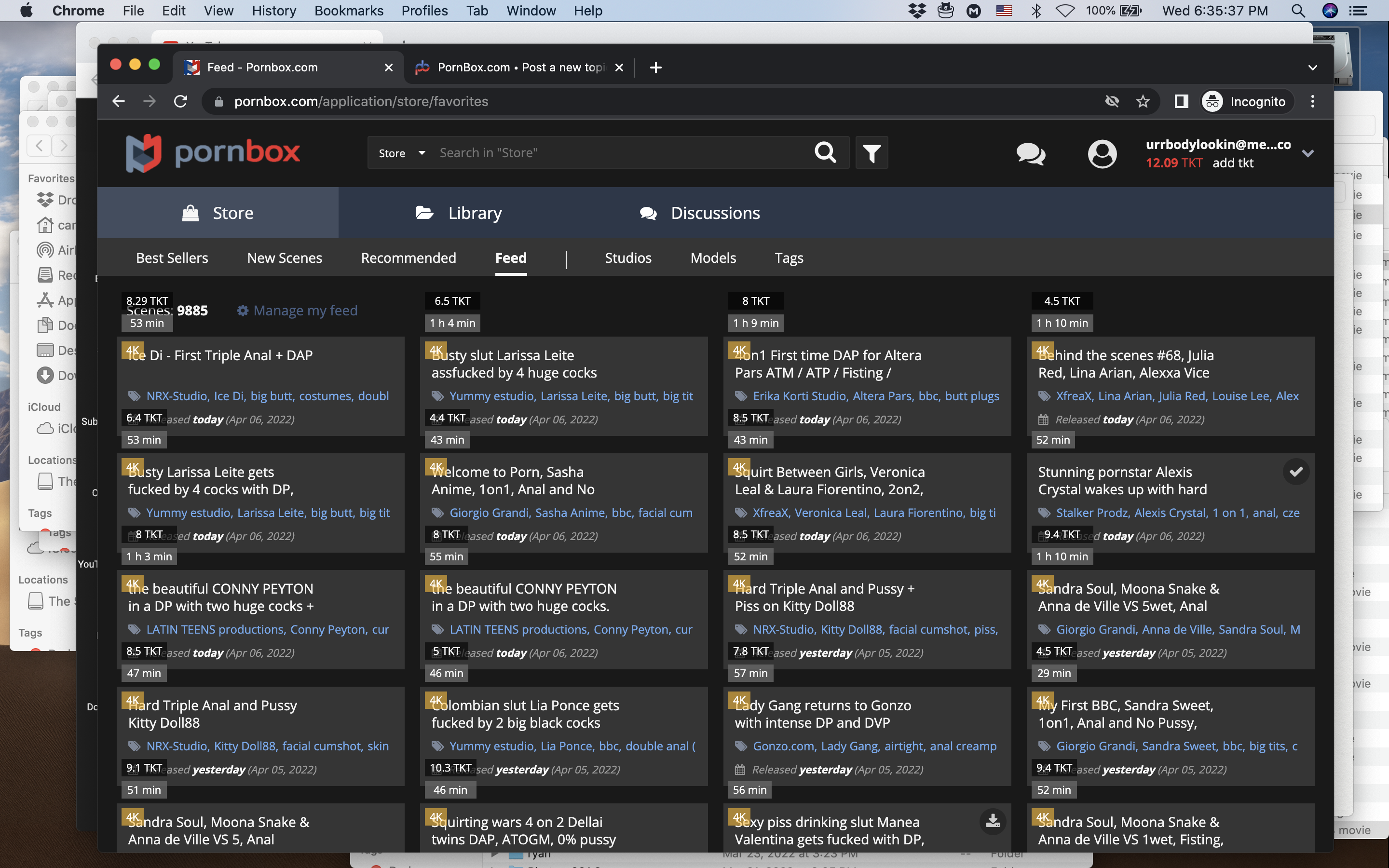Open the Chrome side panel icon

click(x=1181, y=102)
